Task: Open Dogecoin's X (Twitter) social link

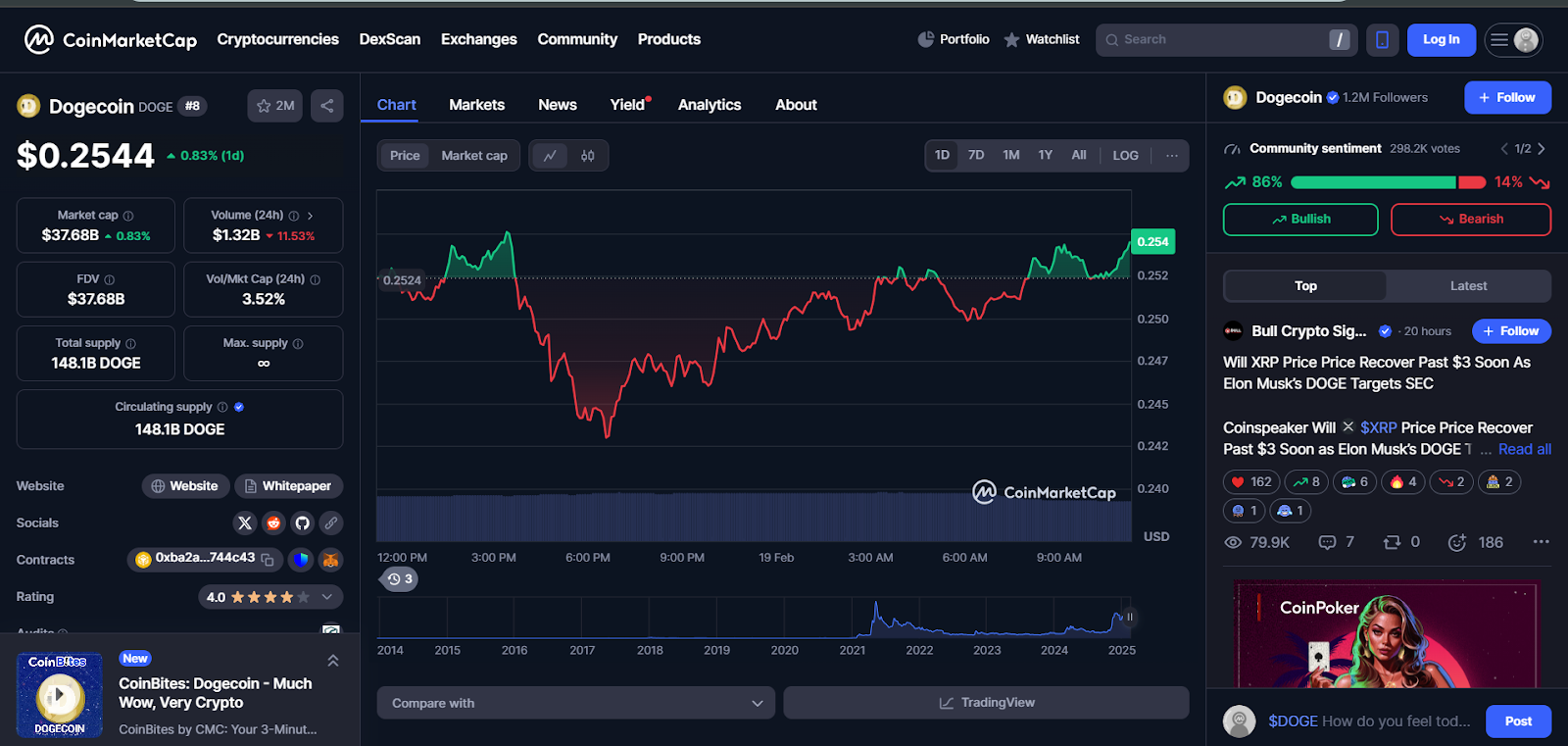Action: tap(245, 522)
